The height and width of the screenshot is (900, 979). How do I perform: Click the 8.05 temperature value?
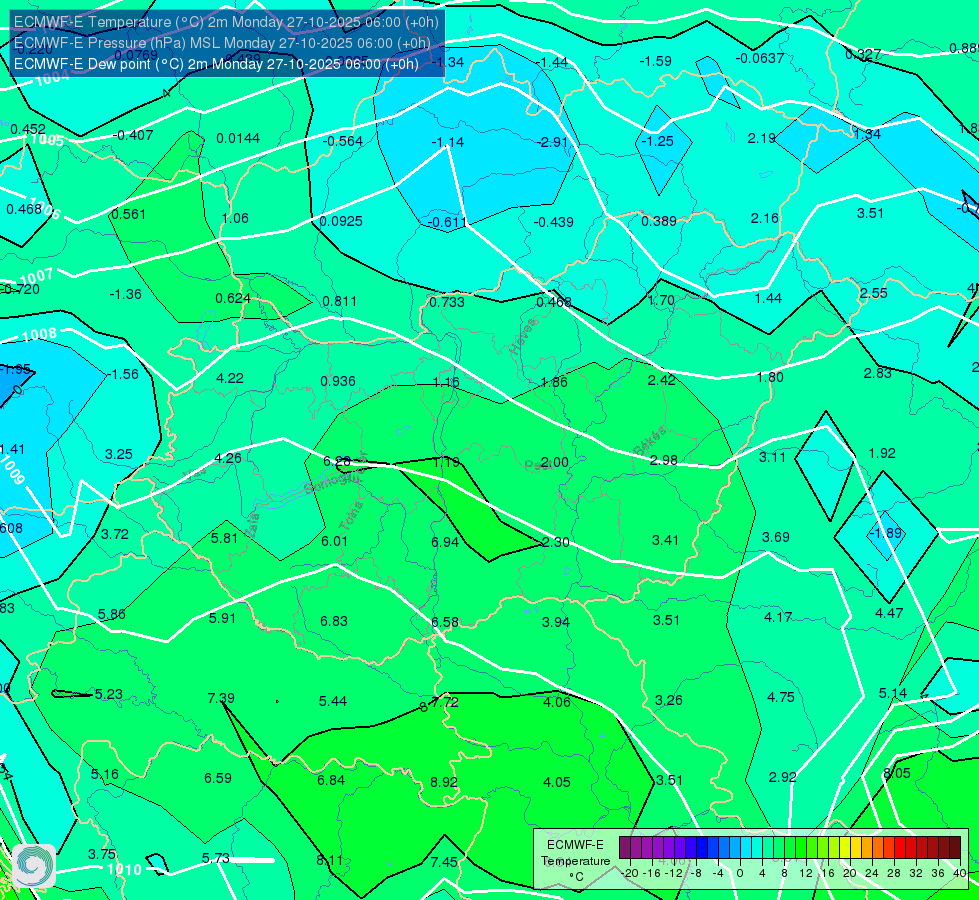897,773
